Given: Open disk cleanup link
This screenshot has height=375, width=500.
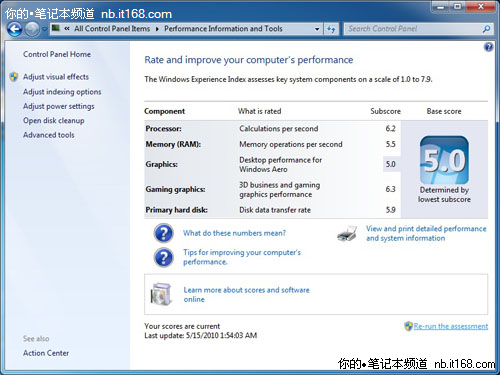Looking at the screenshot, I should (53, 121).
